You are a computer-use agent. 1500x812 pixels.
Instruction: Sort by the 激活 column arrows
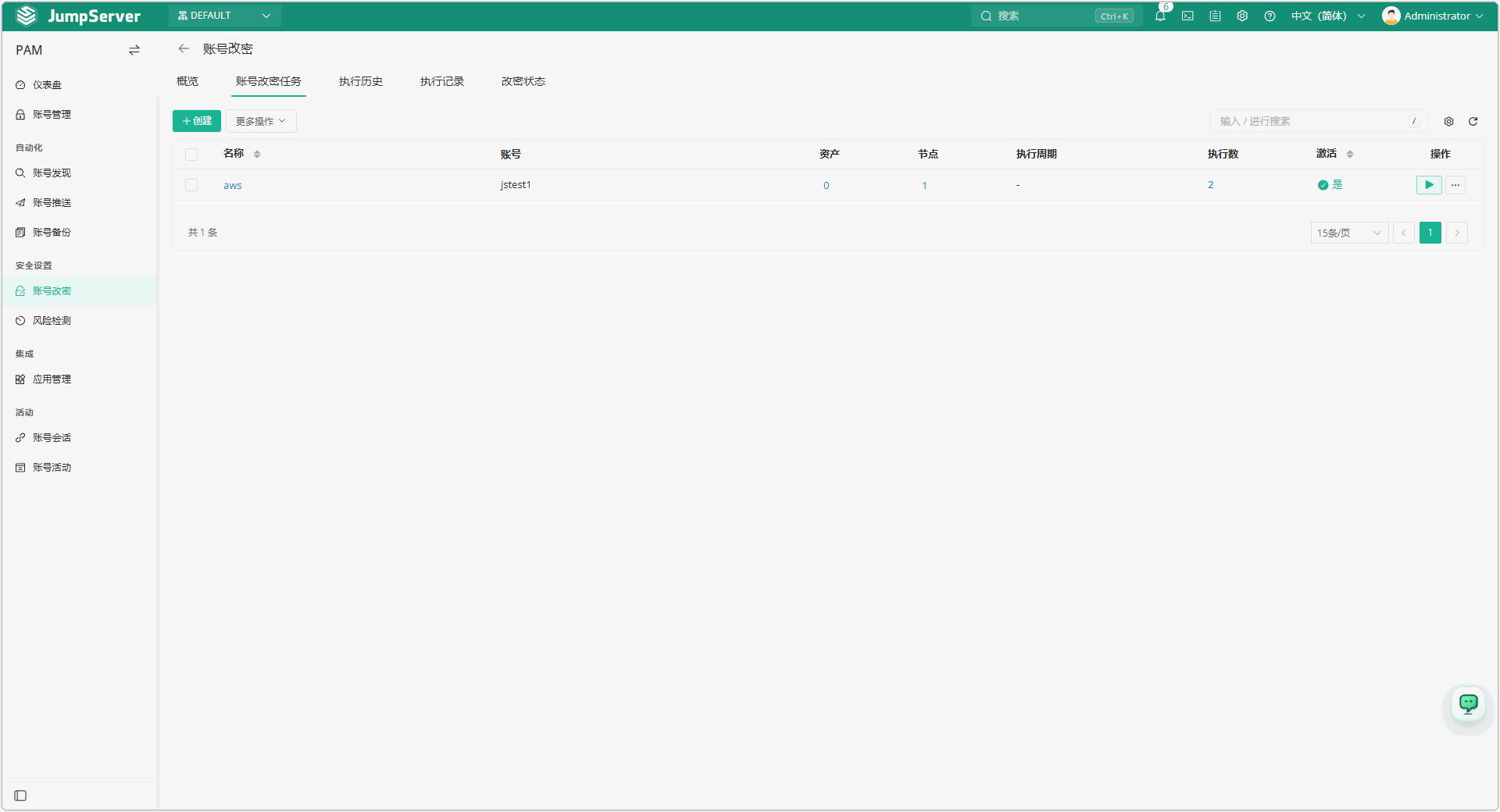[x=1350, y=154]
